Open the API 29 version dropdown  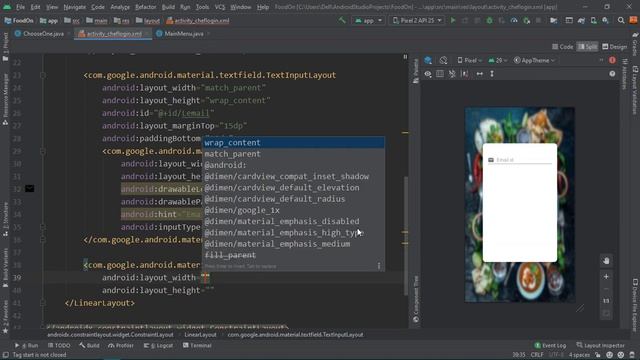(x=497, y=60)
